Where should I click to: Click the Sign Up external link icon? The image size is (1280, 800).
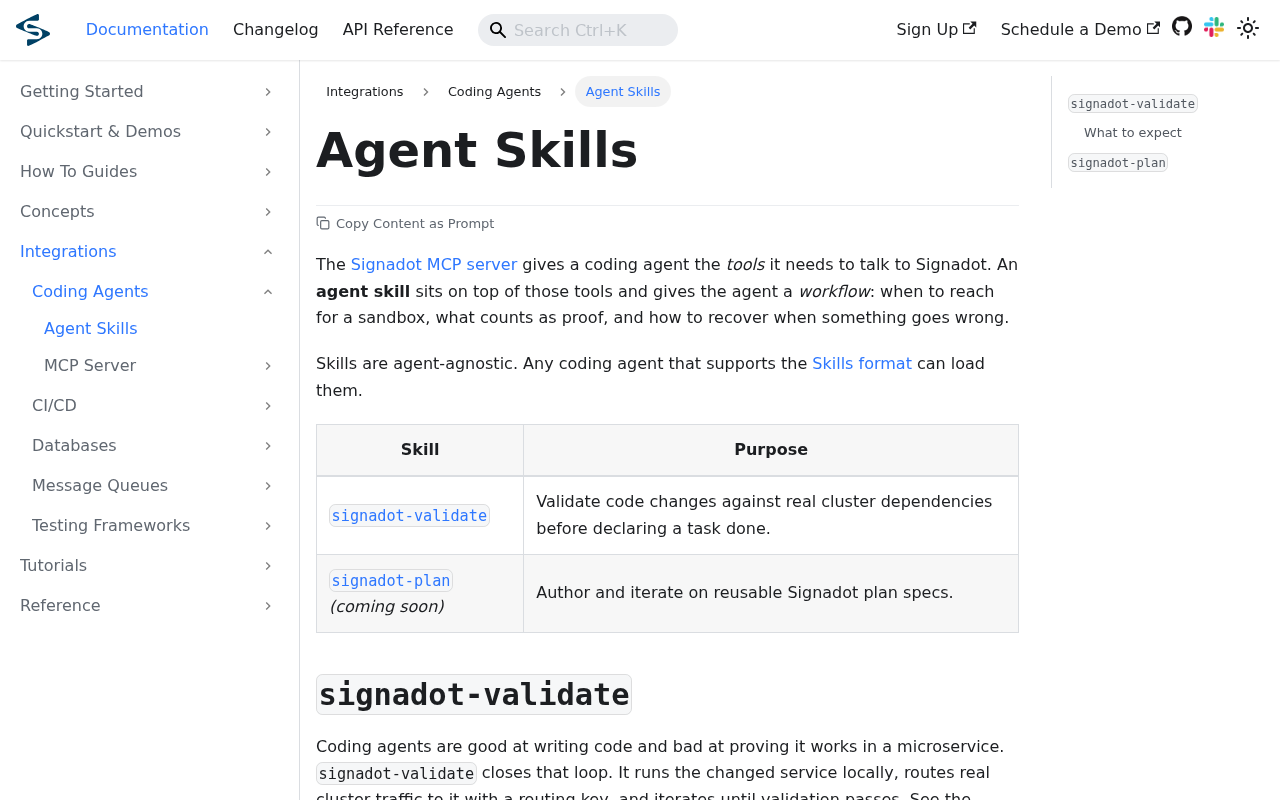(969, 29)
